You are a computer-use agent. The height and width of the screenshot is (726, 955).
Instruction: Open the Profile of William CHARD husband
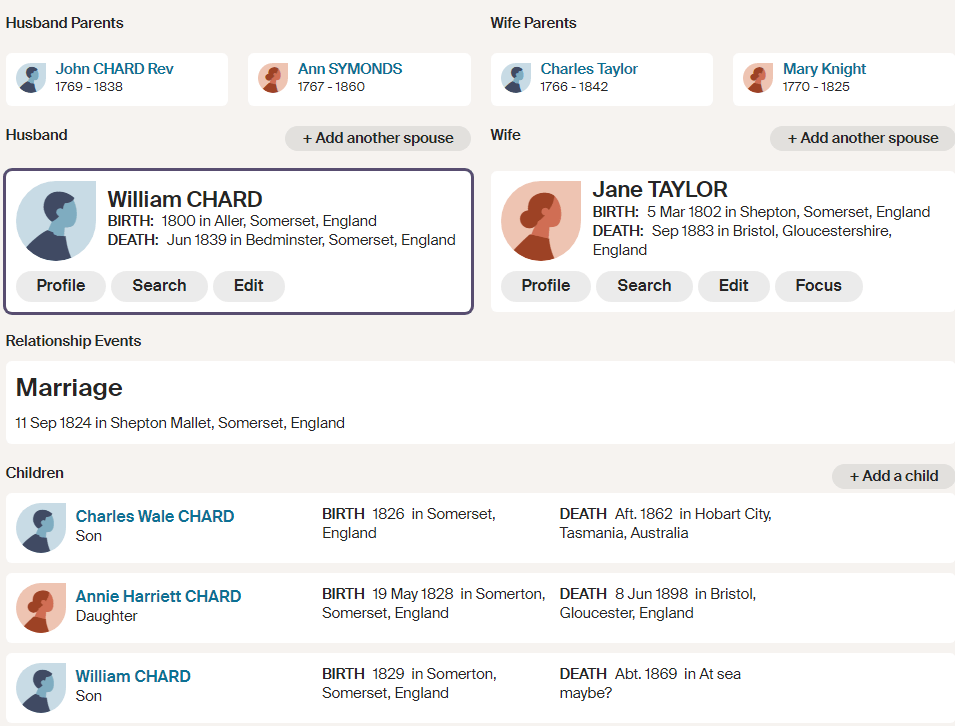(x=61, y=286)
